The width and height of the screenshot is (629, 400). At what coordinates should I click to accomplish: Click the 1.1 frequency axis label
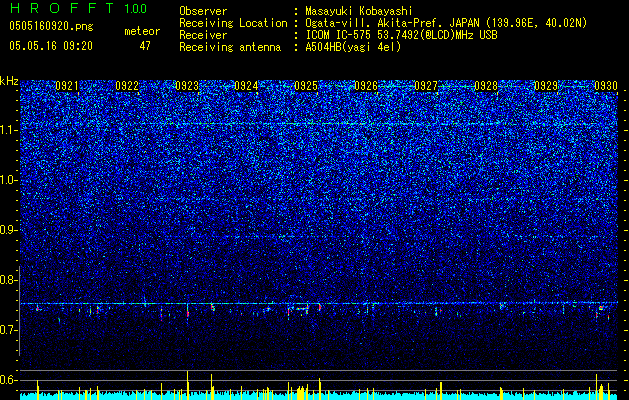click(x=9, y=130)
